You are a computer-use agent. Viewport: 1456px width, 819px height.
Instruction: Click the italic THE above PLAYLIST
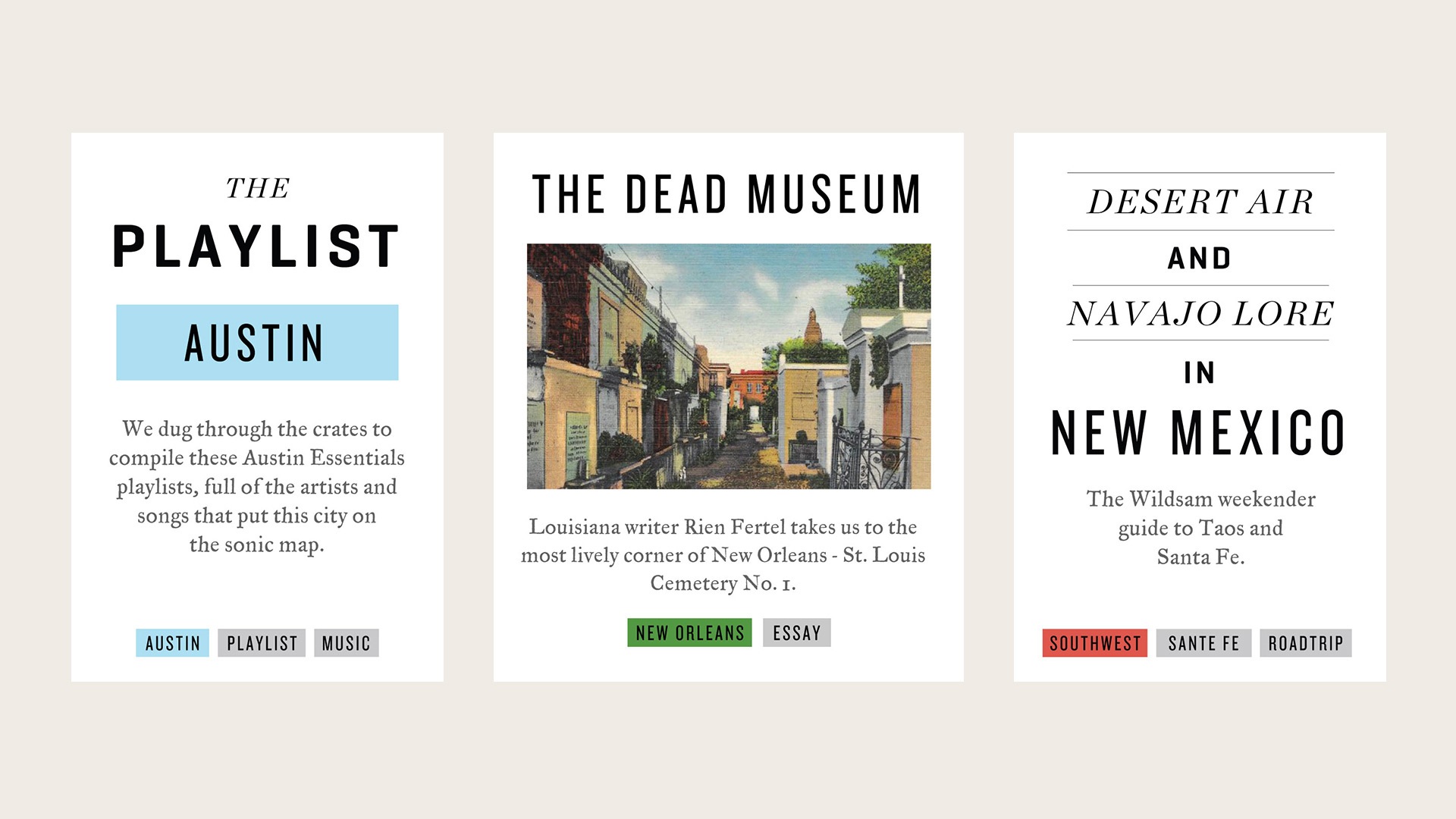coord(257,188)
